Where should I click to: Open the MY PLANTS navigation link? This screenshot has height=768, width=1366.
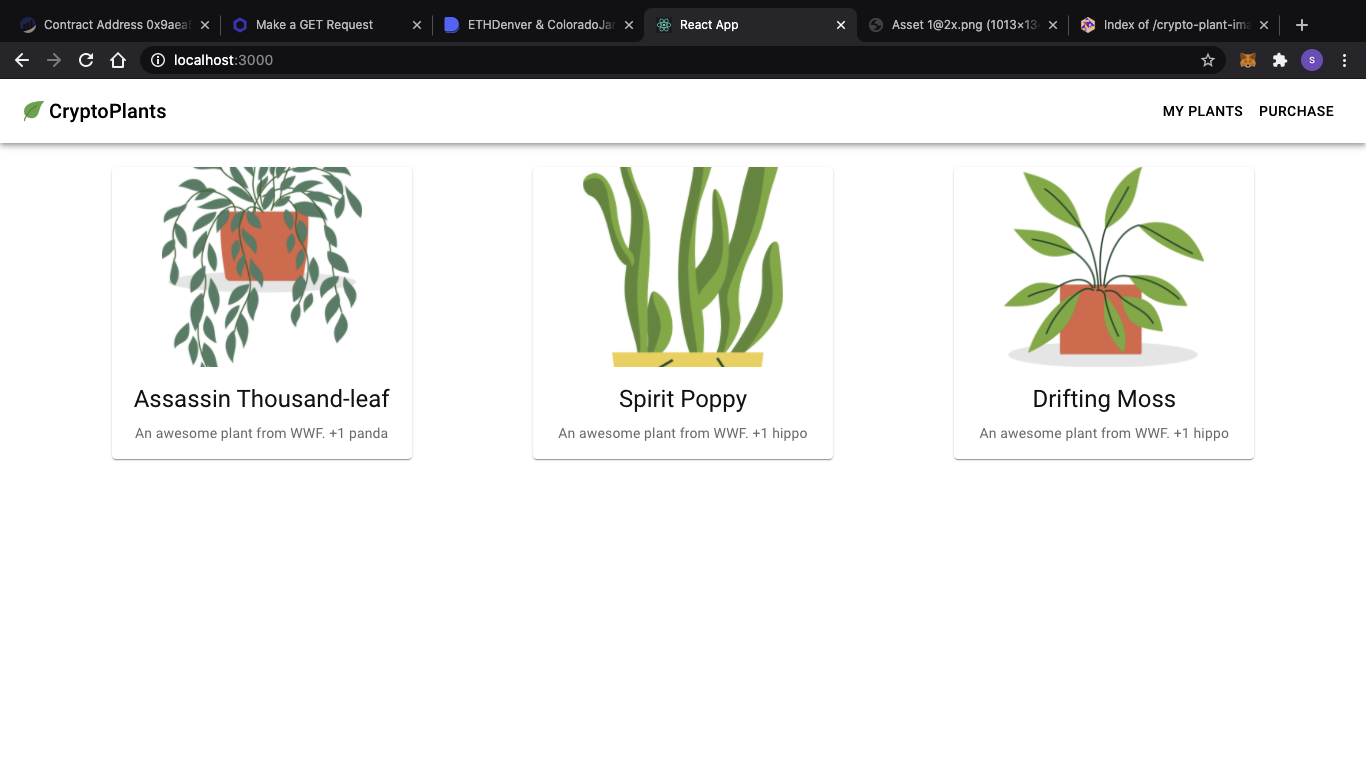coord(1202,111)
